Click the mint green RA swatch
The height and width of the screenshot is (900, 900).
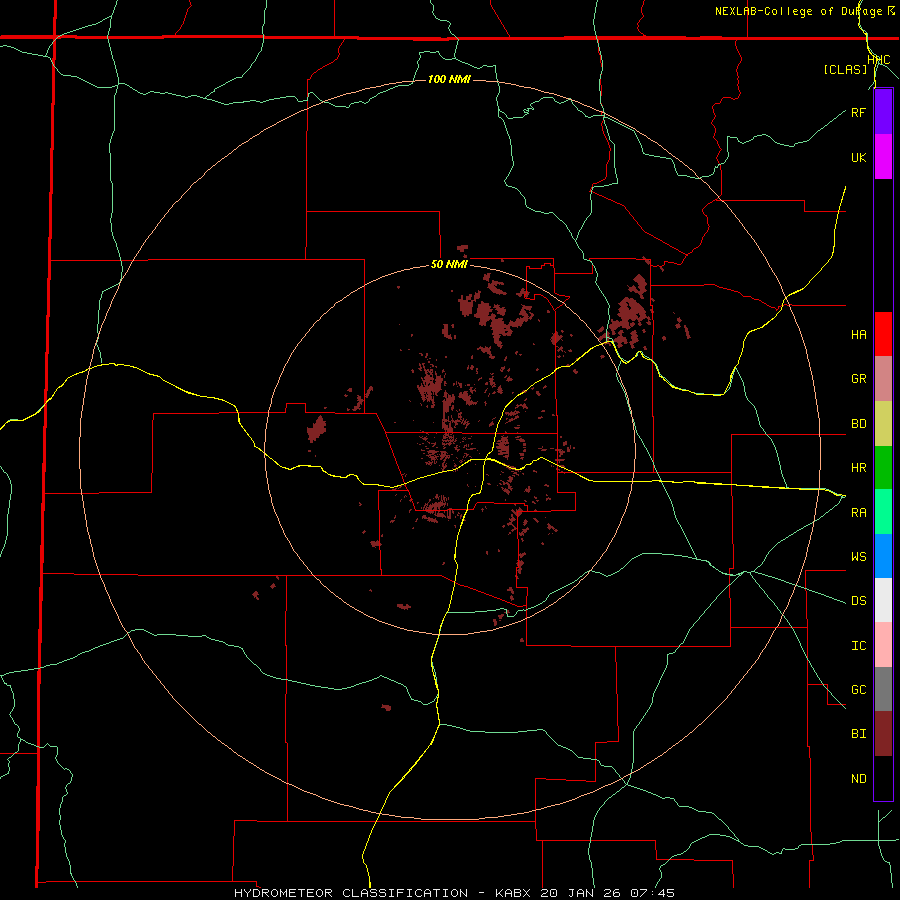coord(883,512)
